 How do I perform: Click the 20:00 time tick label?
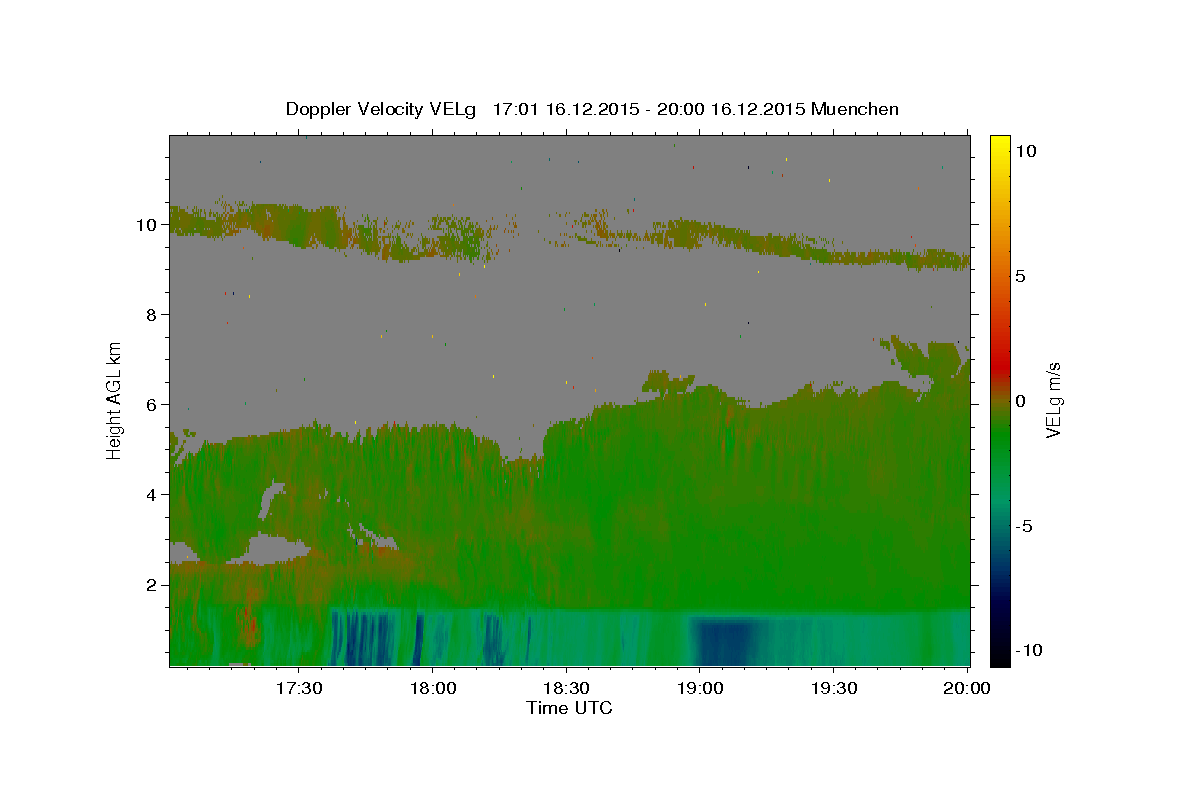click(968, 688)
